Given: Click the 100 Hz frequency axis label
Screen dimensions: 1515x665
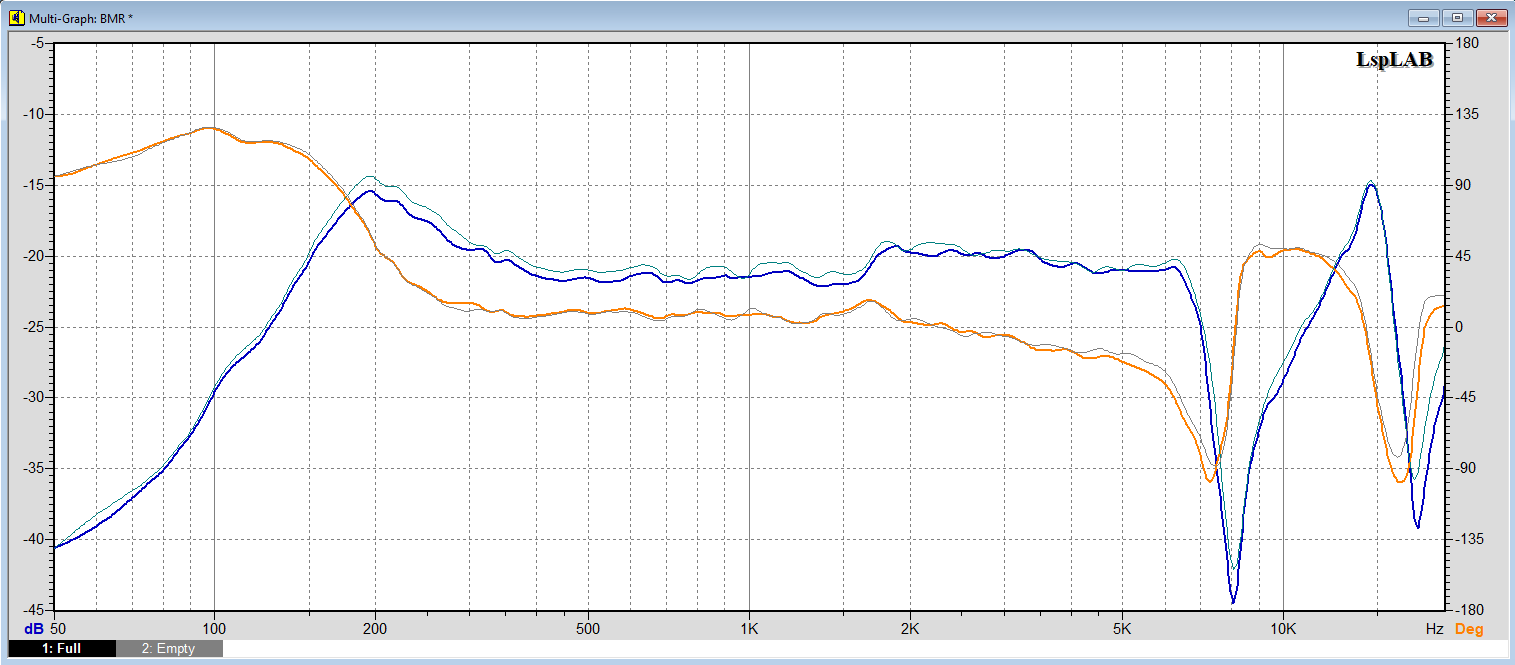Looking at the screenshot, I should [x=214, y=629].
